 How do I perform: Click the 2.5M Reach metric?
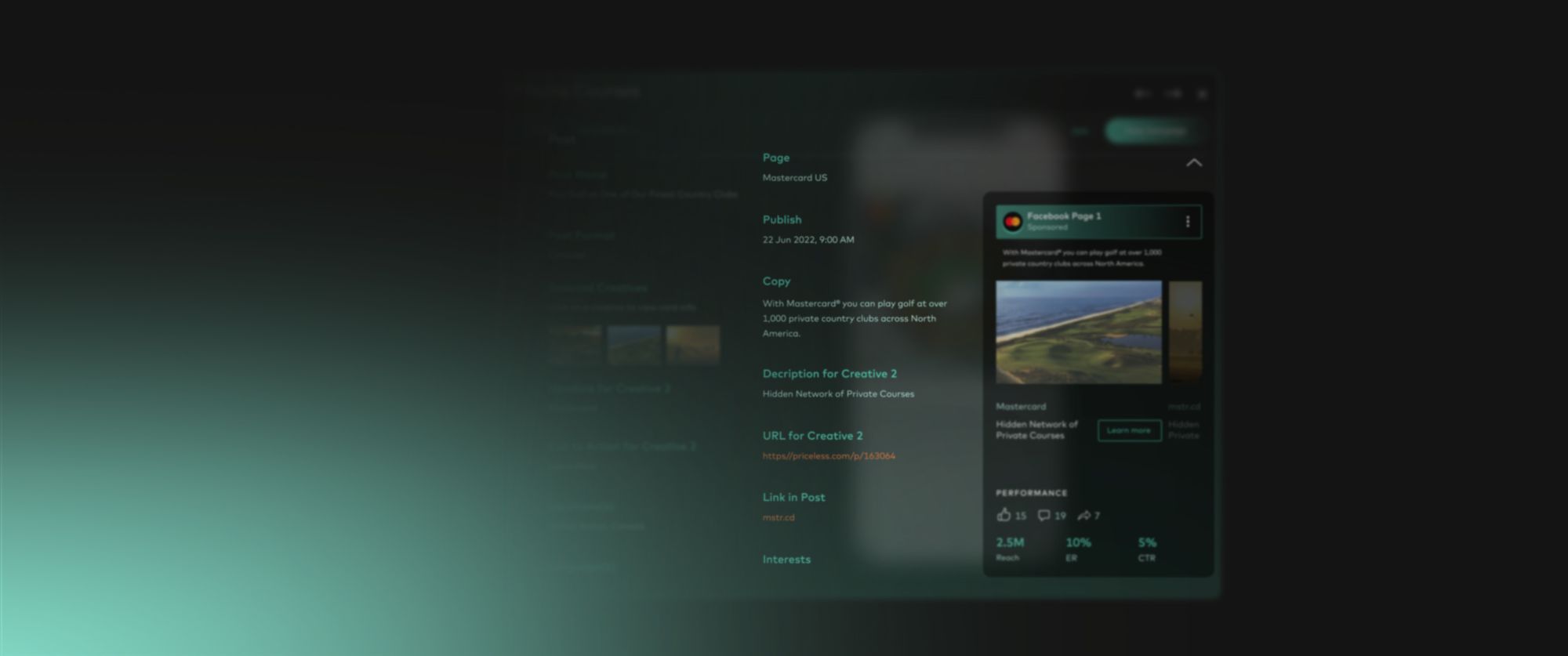tap(1010, 543)
